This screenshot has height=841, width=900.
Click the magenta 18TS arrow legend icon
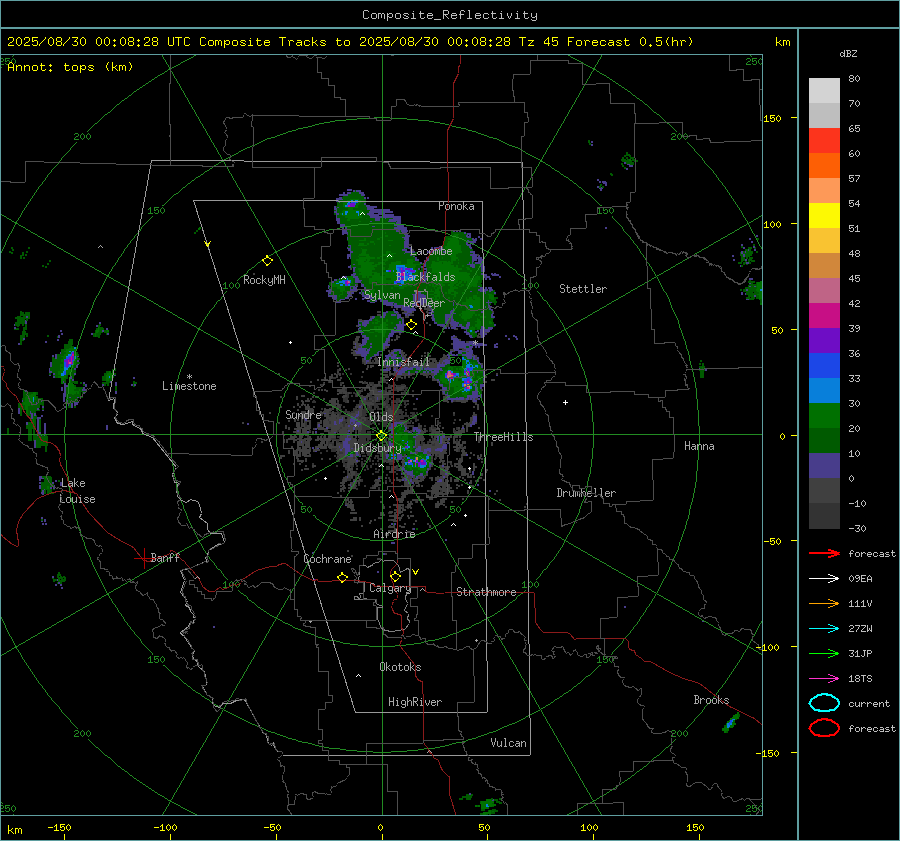click(824, 679)
